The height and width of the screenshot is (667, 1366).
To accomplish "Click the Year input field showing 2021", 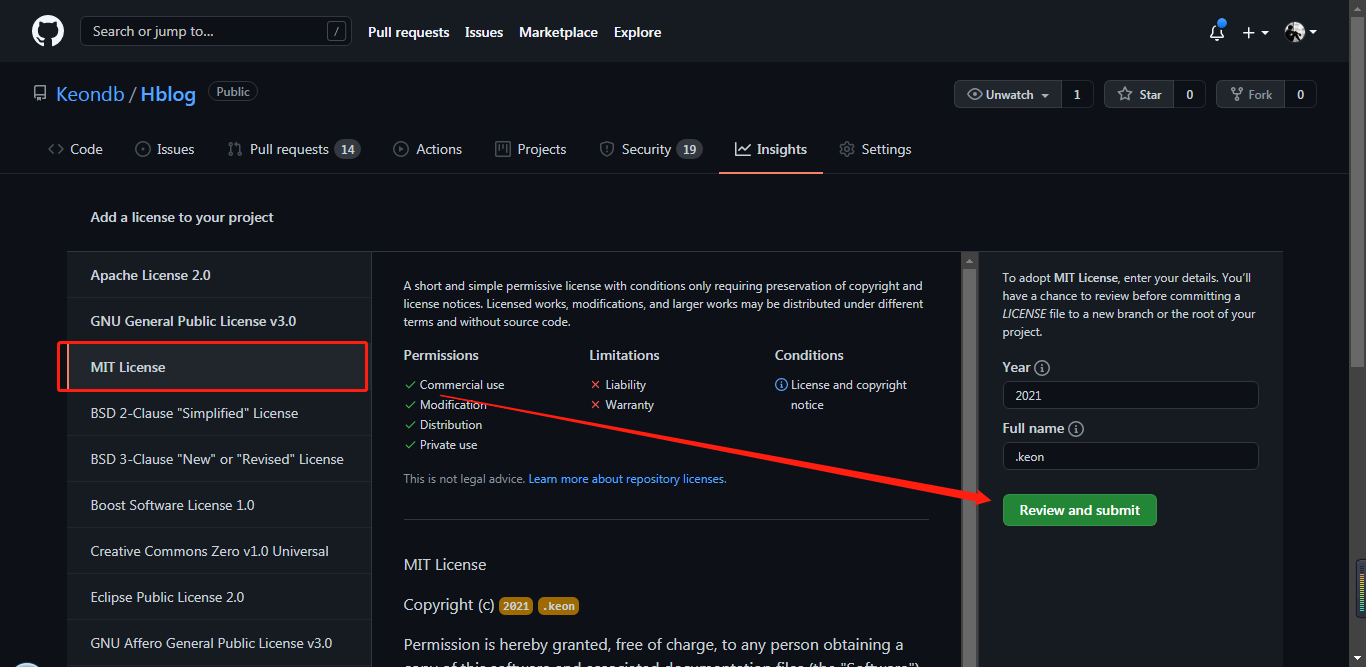I will (x=1131, y=395).
